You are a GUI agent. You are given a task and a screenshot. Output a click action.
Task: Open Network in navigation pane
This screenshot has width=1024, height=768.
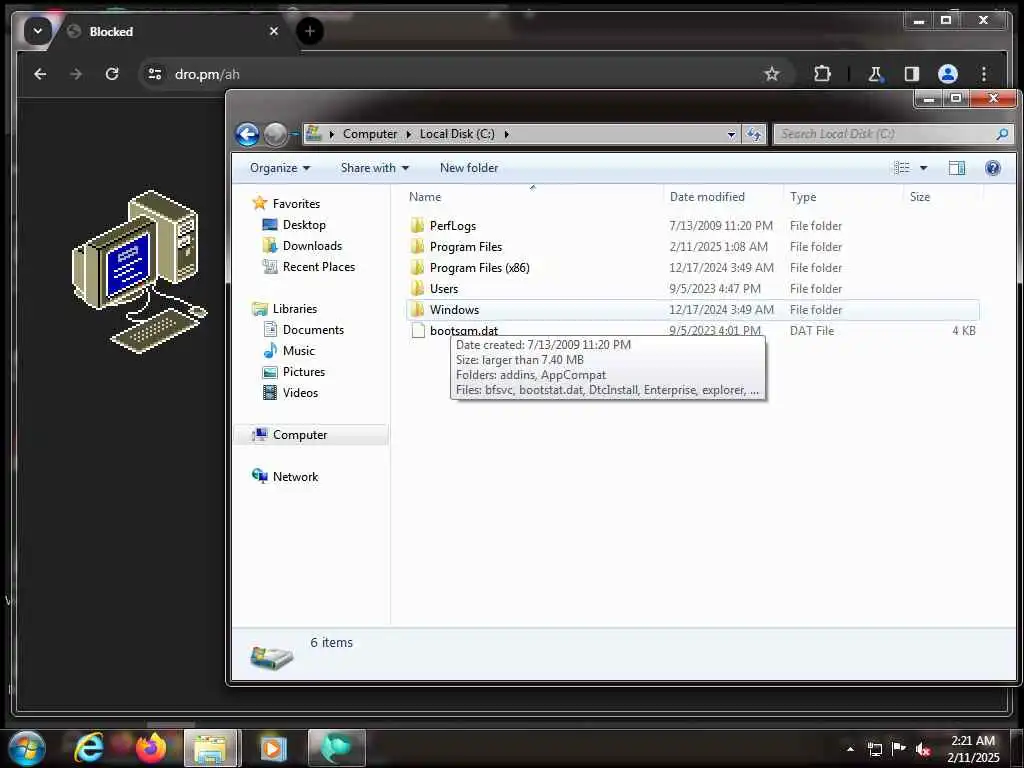(x=295, y=477)
